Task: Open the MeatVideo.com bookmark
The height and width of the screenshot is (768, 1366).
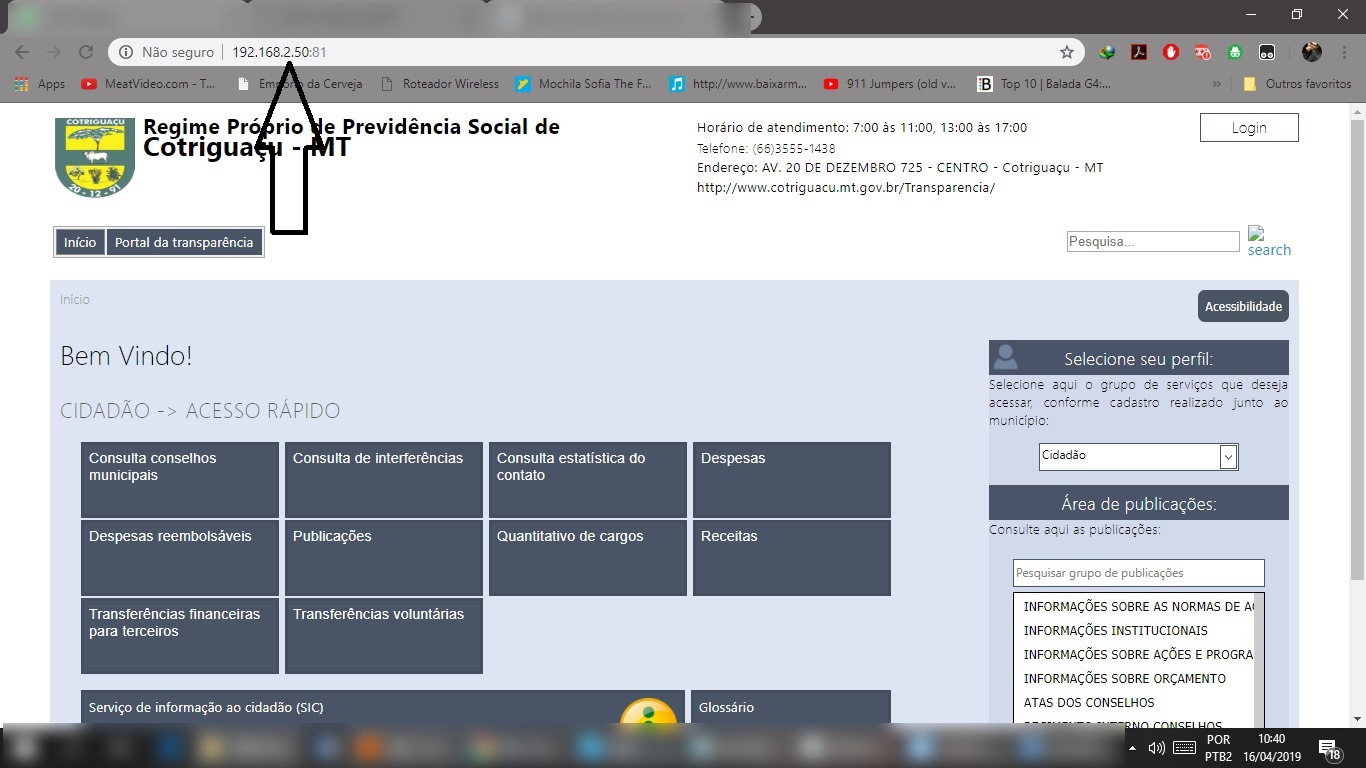Action: [x=148, y=84]
